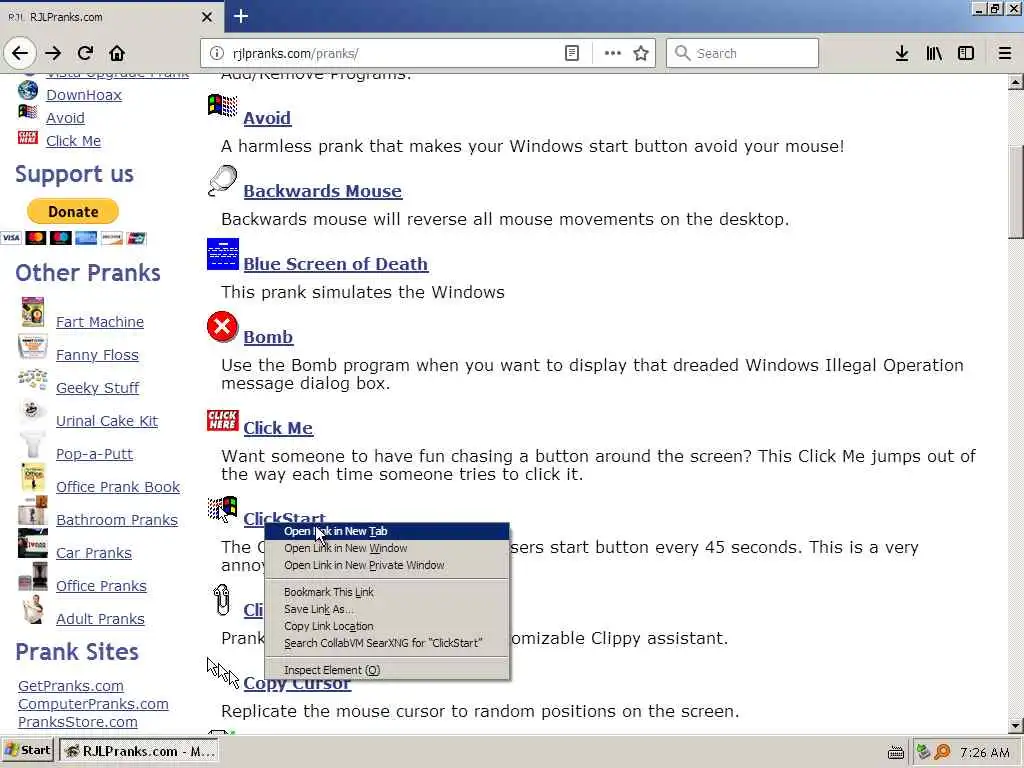The image size is (1024, 768).
Task: Go forward with the forward arrow
Action: pyautogui.click(x=54, y=53)
